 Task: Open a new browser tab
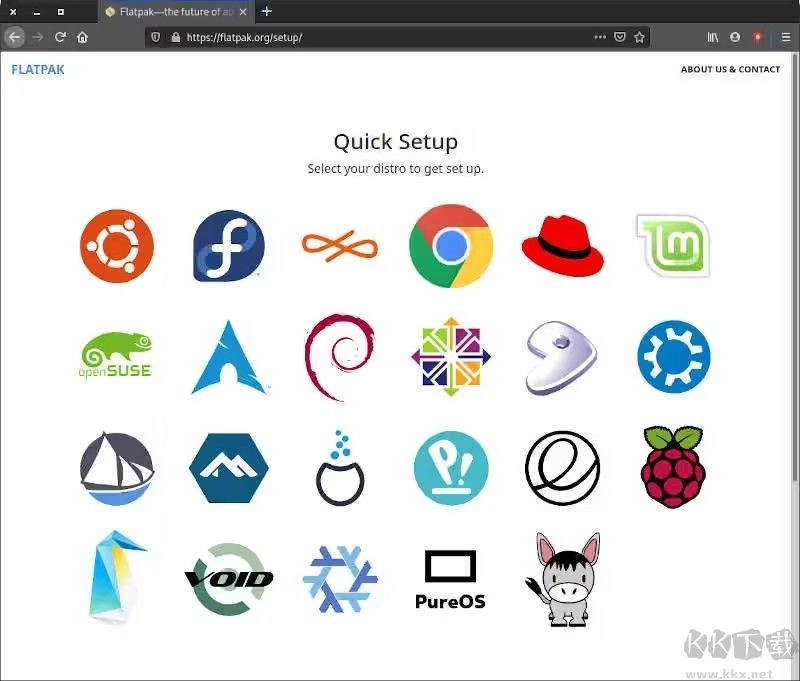pos(266,12)
